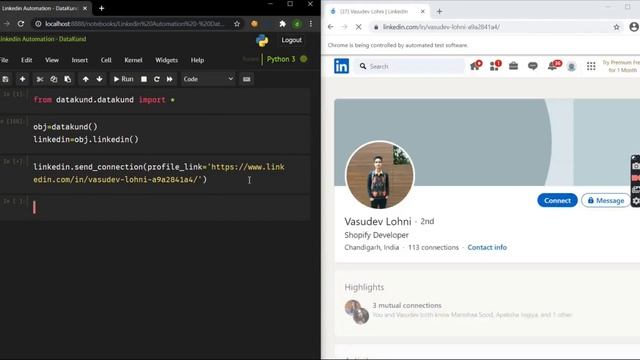Open Jupyter Insert menu

pos(80,60)
